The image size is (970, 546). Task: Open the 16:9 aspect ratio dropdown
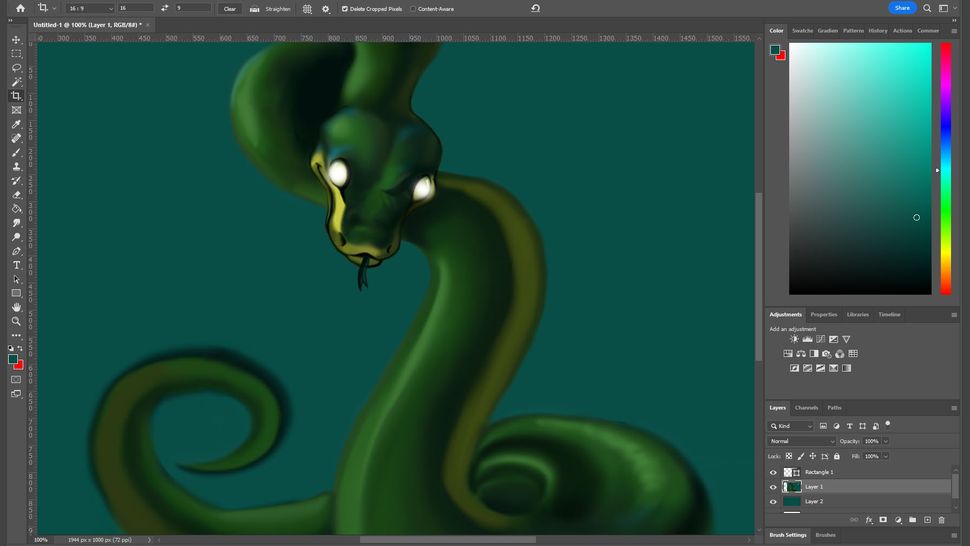click(x=90, y=9)
